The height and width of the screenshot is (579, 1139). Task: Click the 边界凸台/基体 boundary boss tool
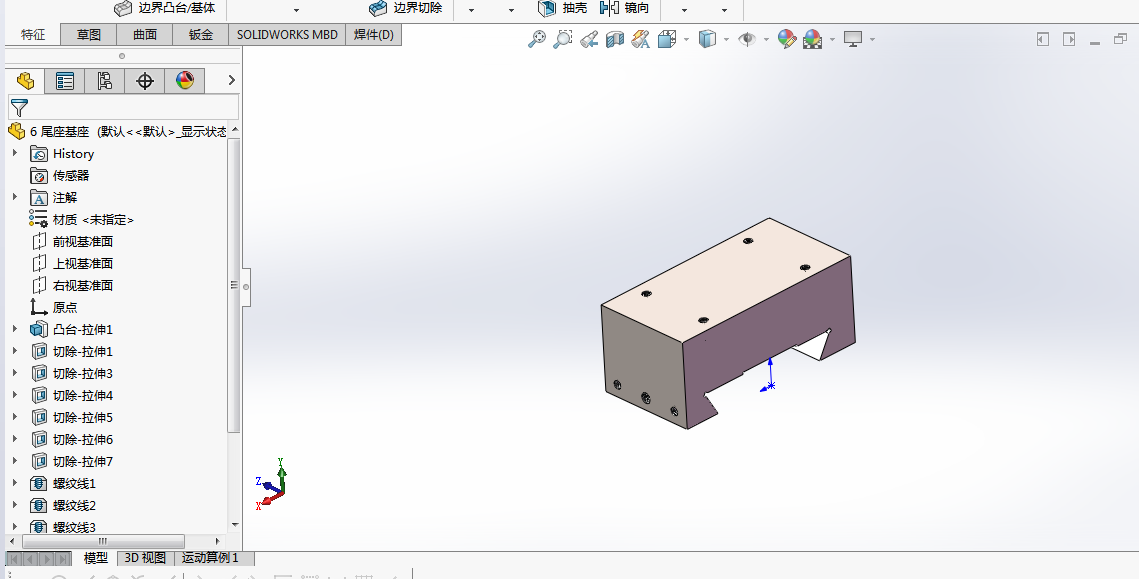tap(165, 8)
